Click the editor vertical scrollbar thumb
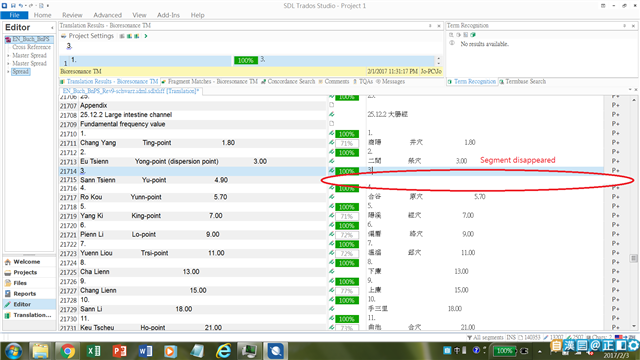 [633, 258]
